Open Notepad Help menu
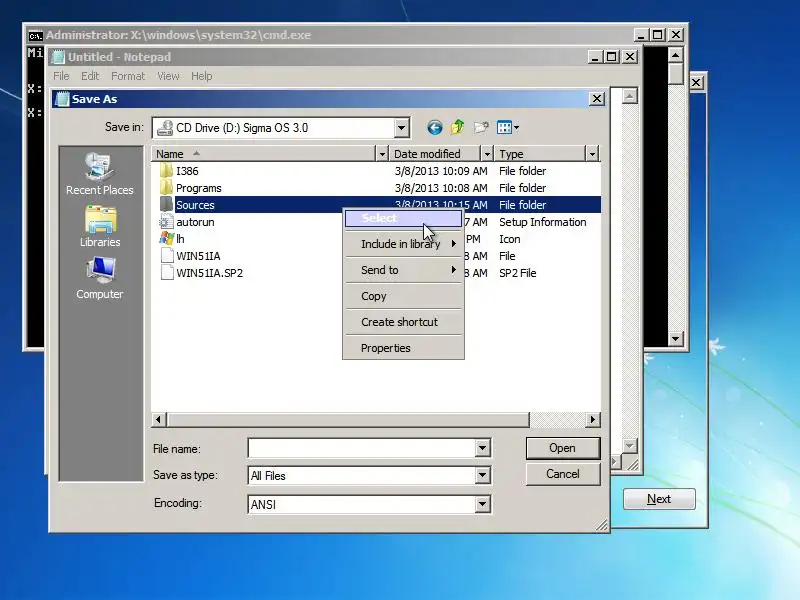Viewport: 800px width, 600px height. click(x=202, y=76)
